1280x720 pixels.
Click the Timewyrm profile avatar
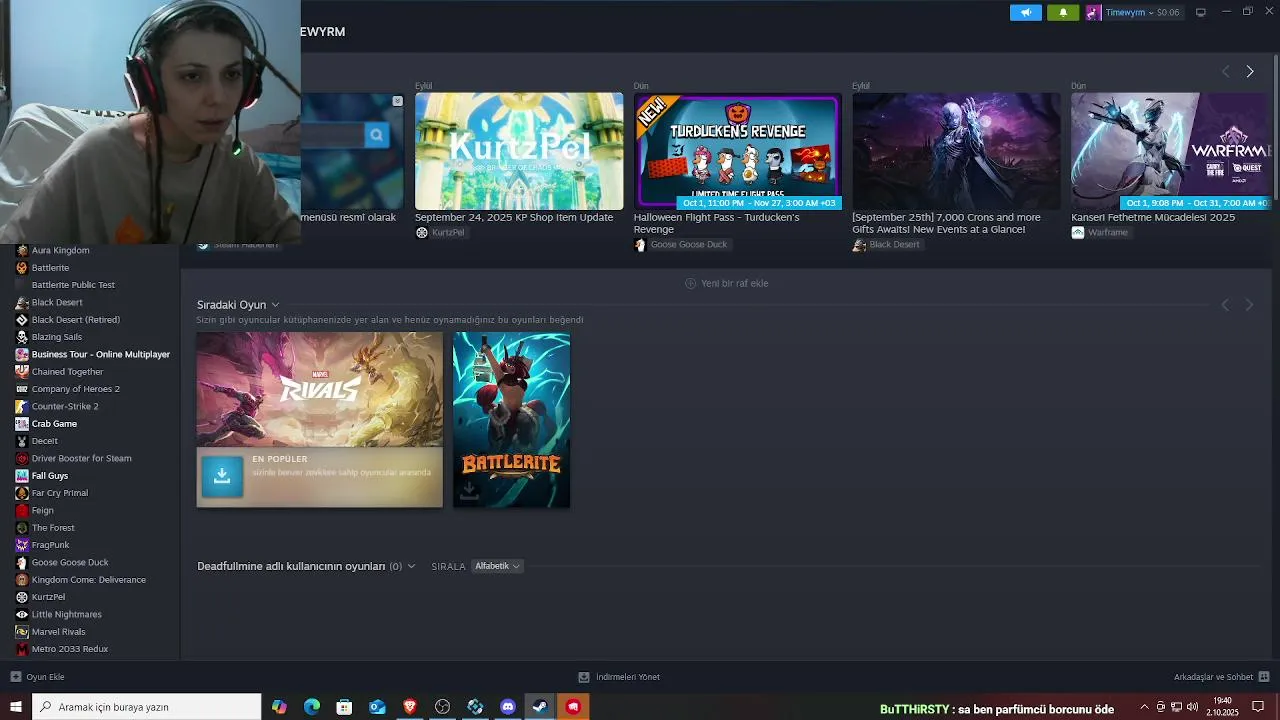coord(1093,12)
